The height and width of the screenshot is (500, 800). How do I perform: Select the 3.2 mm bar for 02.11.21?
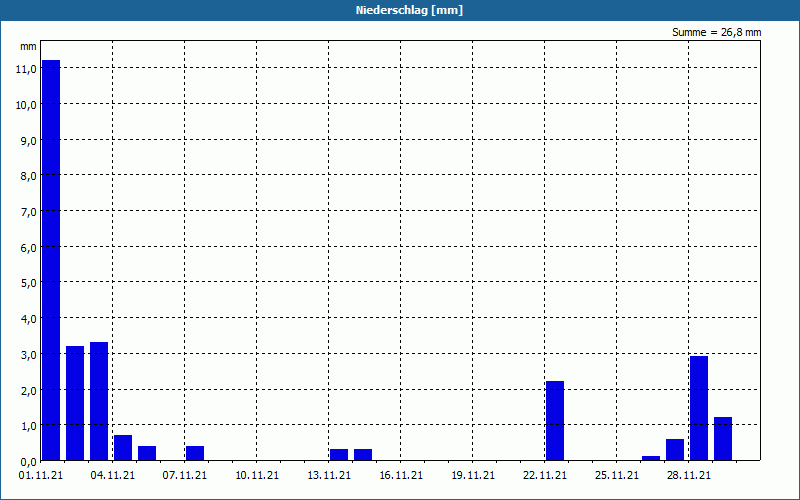75,403
